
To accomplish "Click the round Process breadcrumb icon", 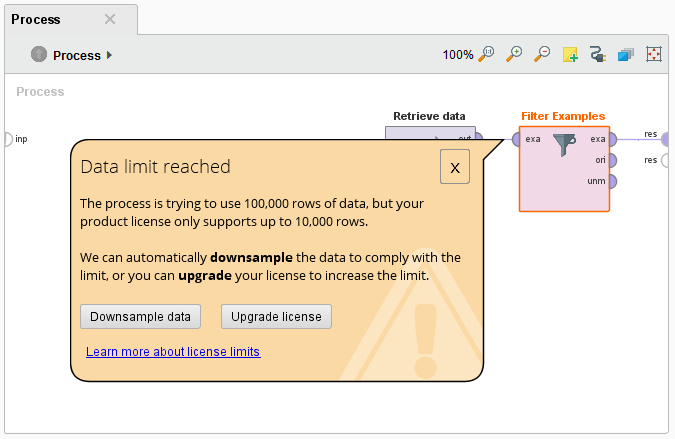I will pyautogui.click(x=39, y=55).
